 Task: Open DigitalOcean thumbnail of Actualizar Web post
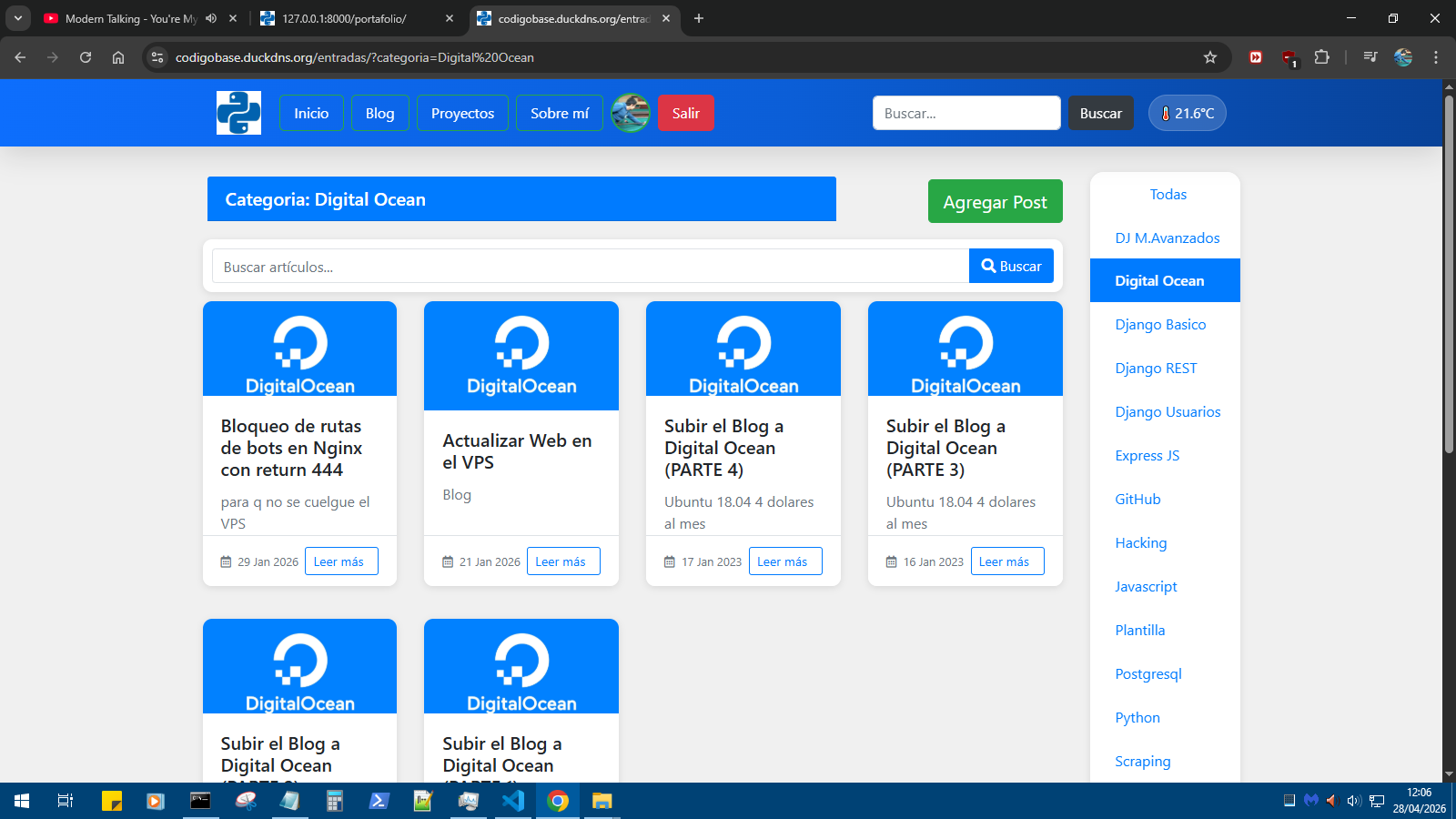point(521,356)
